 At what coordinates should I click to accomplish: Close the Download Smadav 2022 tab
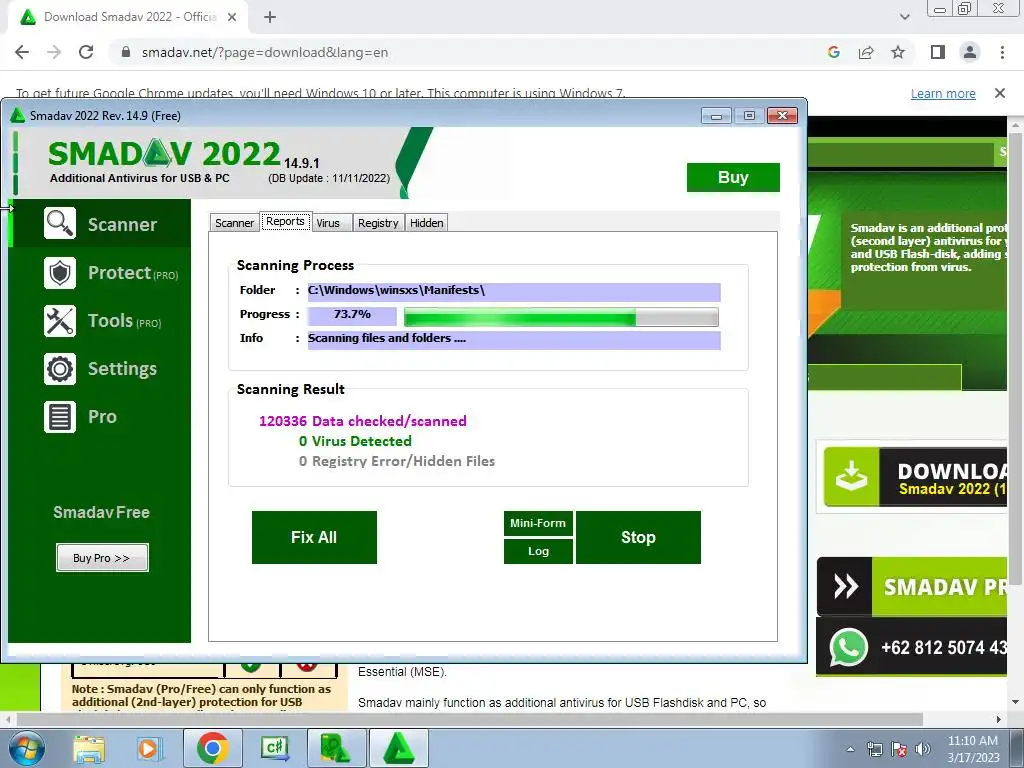232,18
